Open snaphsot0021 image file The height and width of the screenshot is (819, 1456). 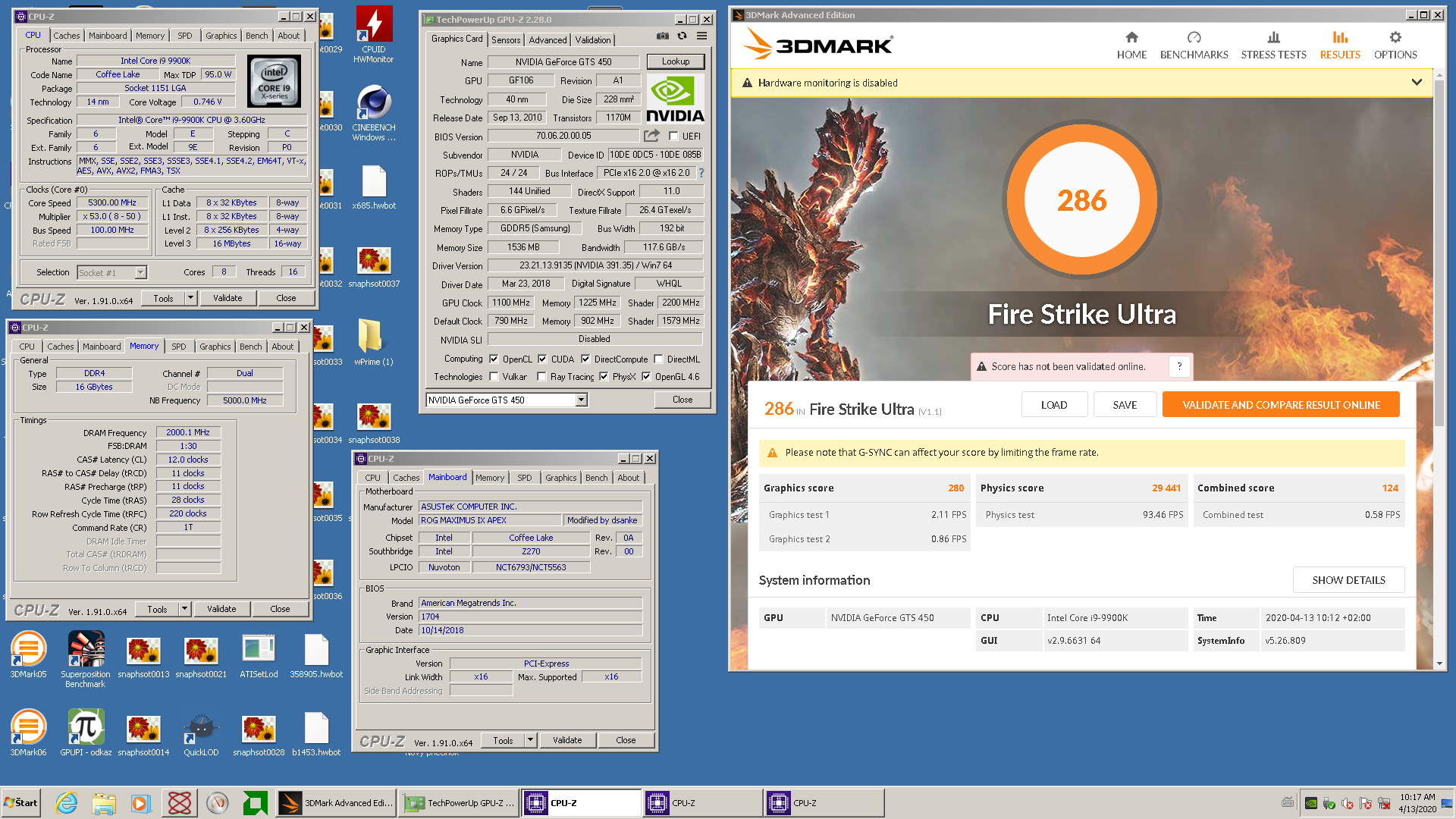point(201,657)
